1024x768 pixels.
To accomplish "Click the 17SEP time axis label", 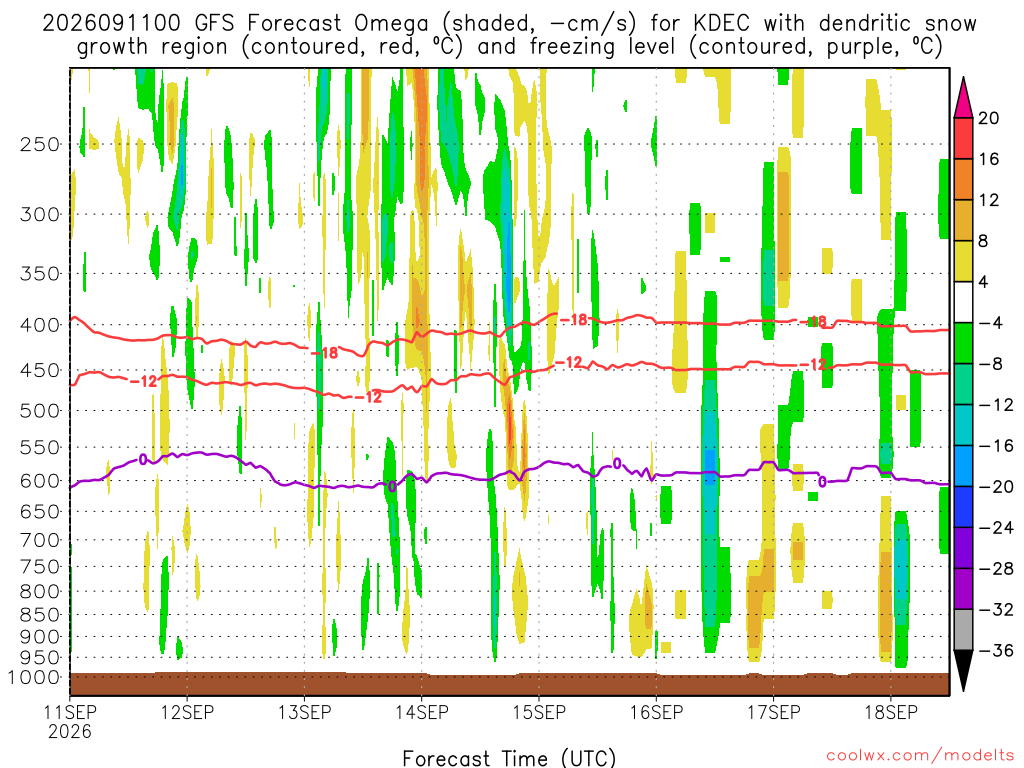I will 774,712.
